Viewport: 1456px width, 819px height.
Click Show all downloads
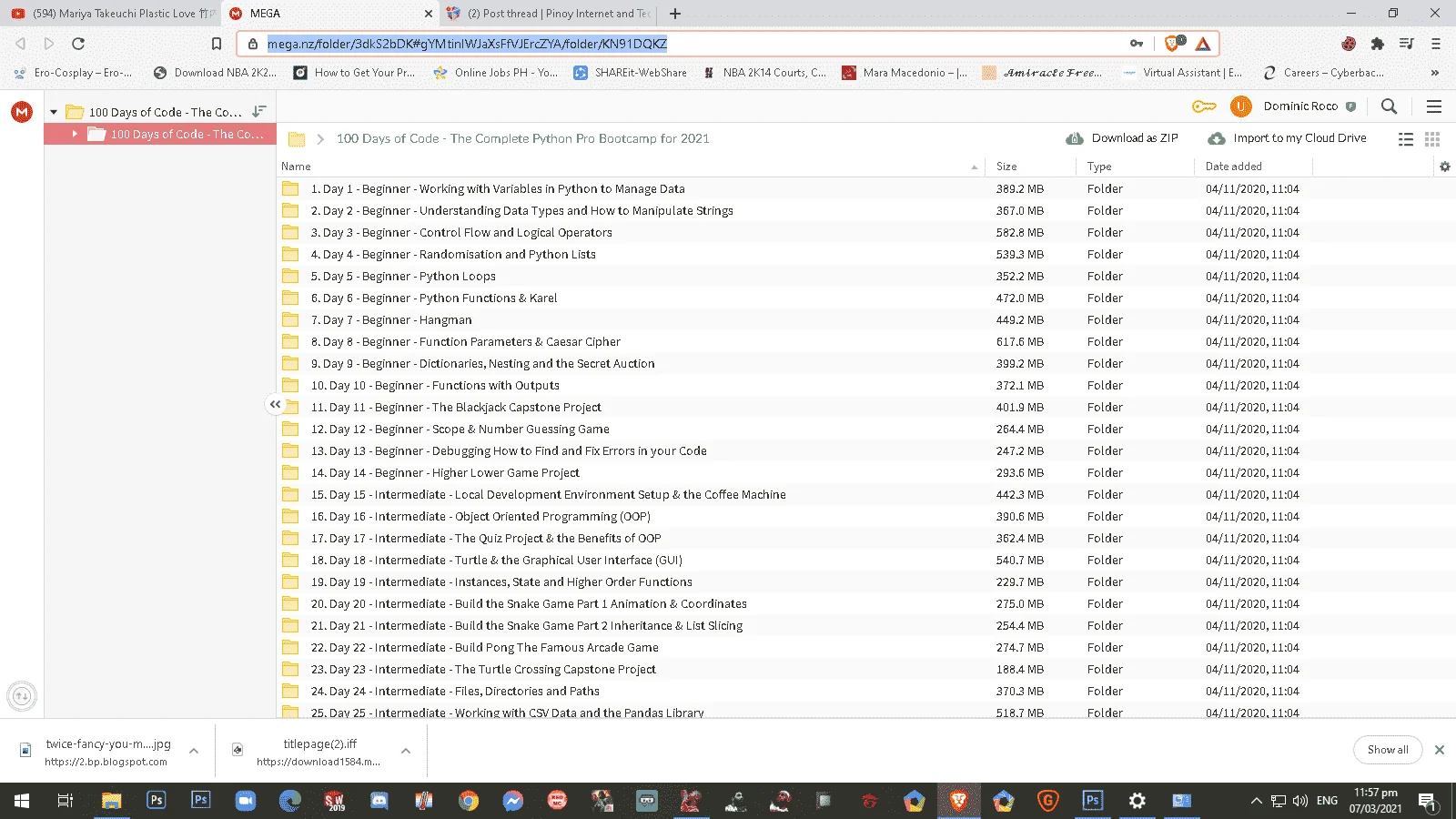[1388, 750]
